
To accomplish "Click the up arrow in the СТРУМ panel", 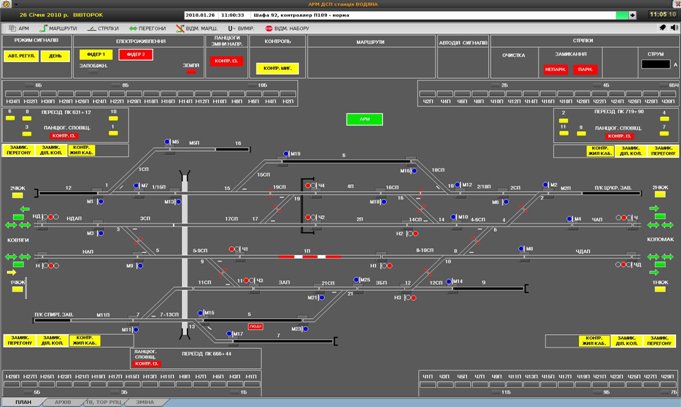I will pyautogui.click(x=675, y=65).
